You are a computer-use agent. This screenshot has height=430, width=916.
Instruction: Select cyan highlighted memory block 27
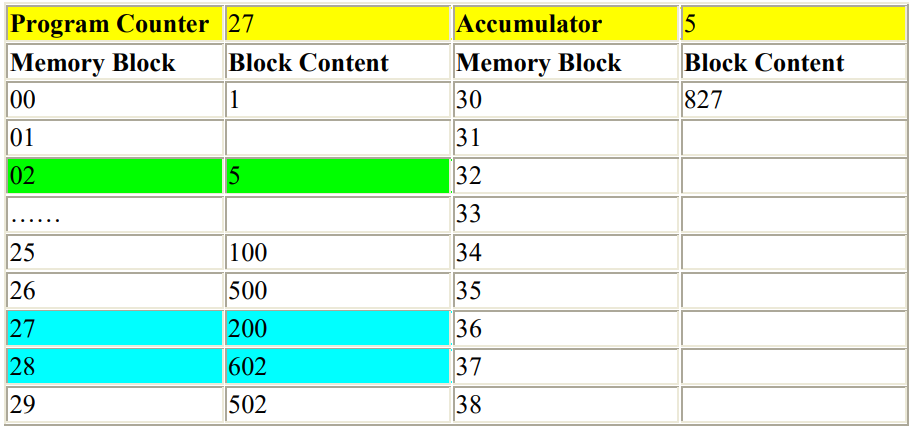tap(115, 328)
